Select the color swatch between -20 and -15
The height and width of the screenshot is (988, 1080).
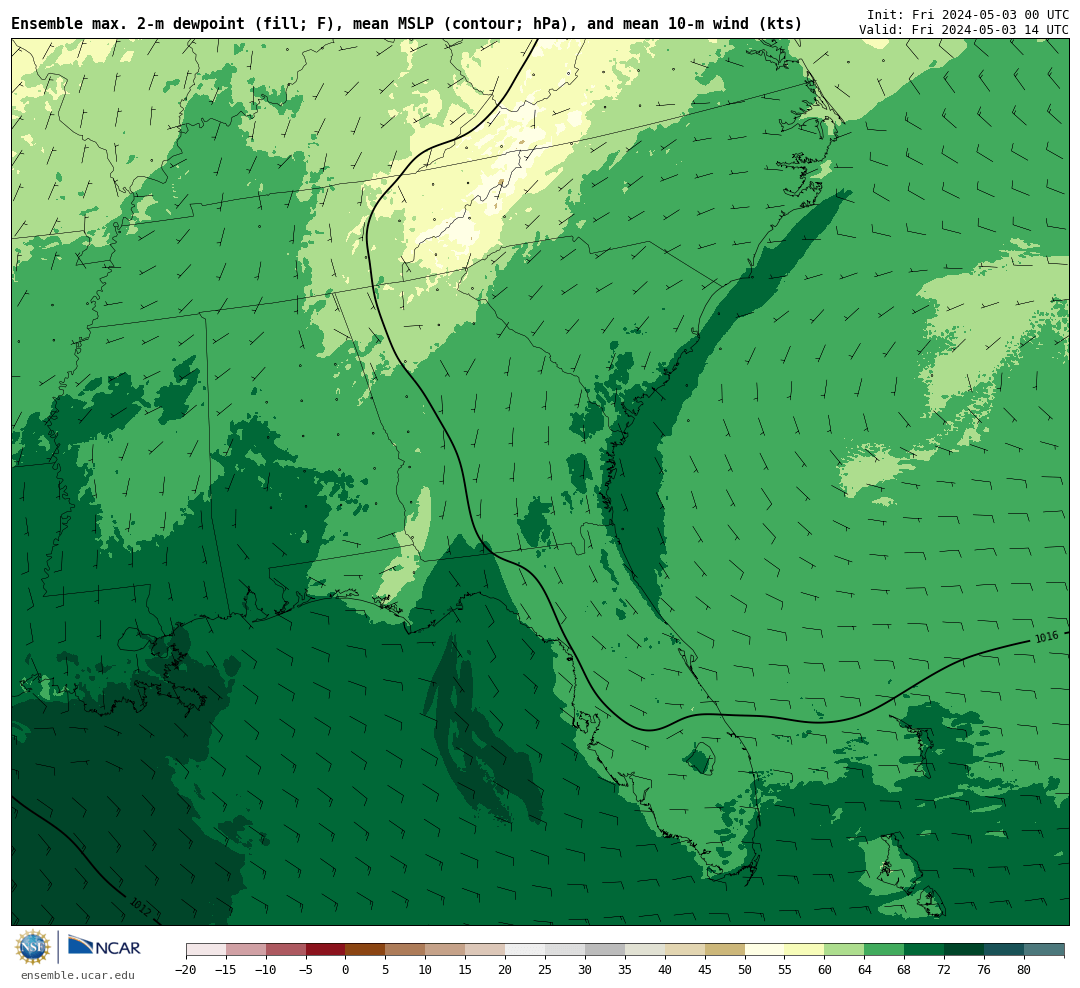[206, 950]
